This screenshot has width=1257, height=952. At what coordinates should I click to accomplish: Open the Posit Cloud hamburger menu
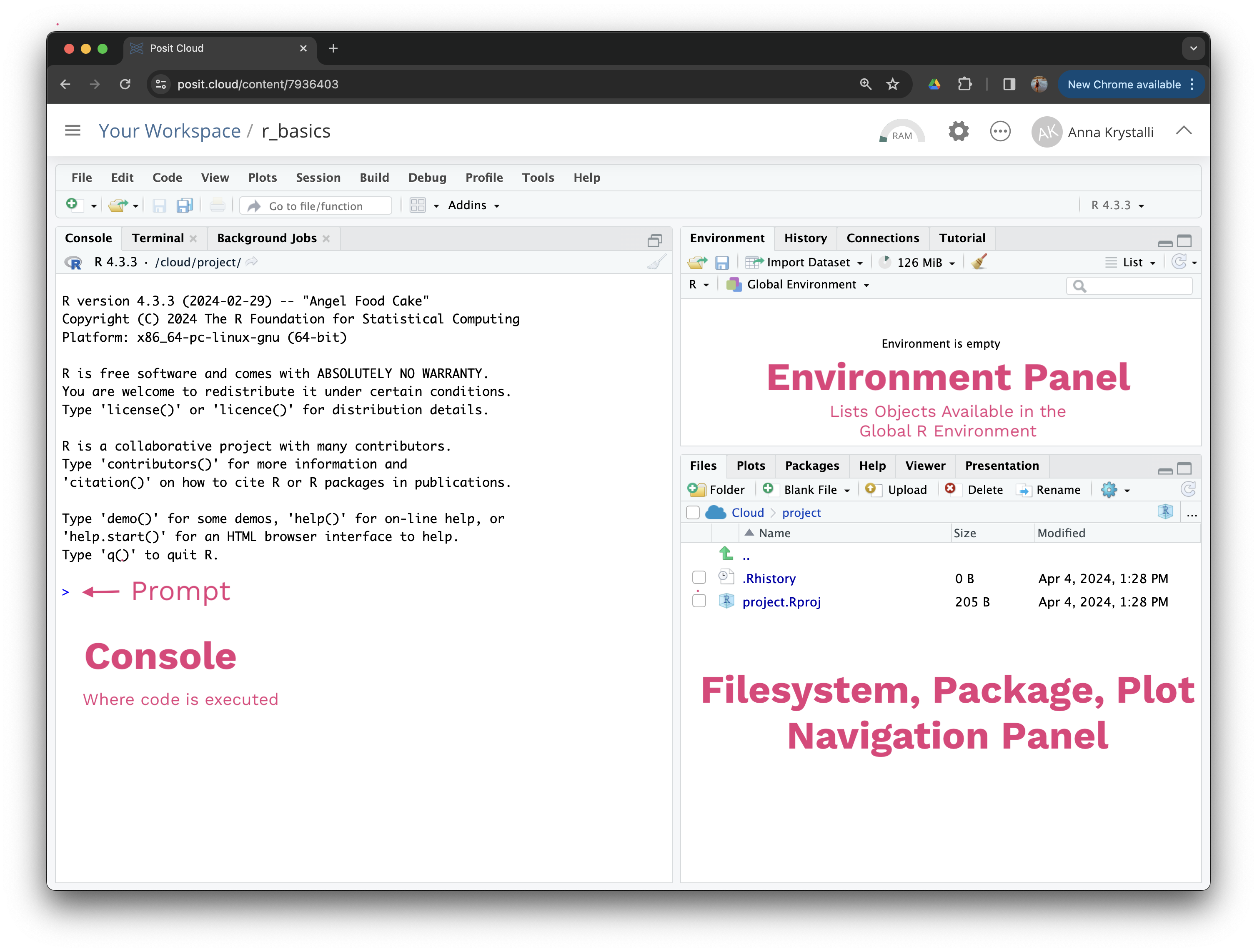(73, 131)
